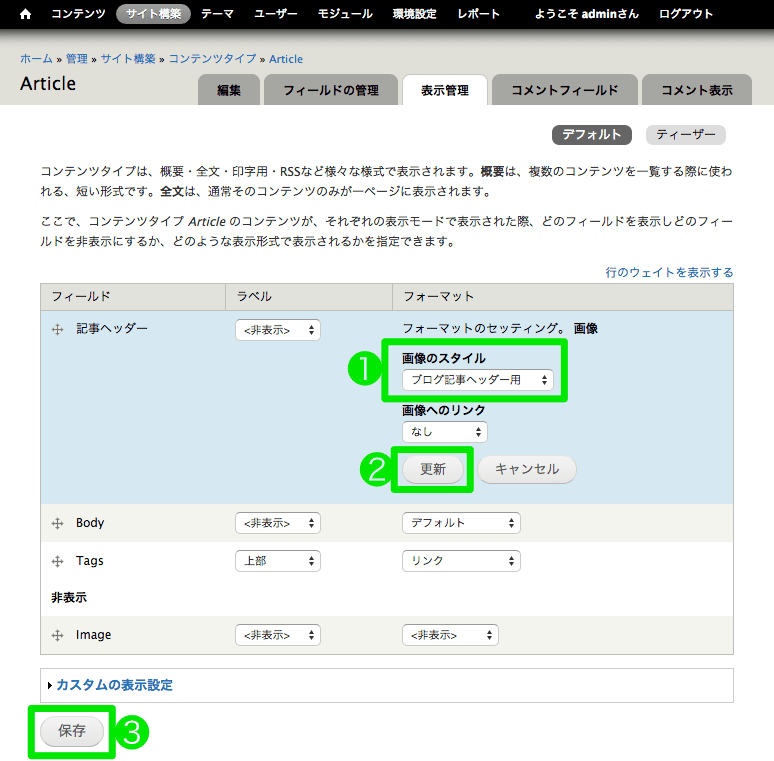Open label dropdown for Tags
Viewport: 774px width, 761px height.
click(x=278, y=561)
